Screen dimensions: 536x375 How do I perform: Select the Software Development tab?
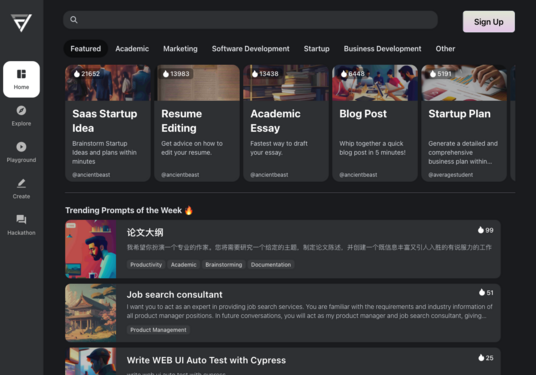click(x=251, y=49)
